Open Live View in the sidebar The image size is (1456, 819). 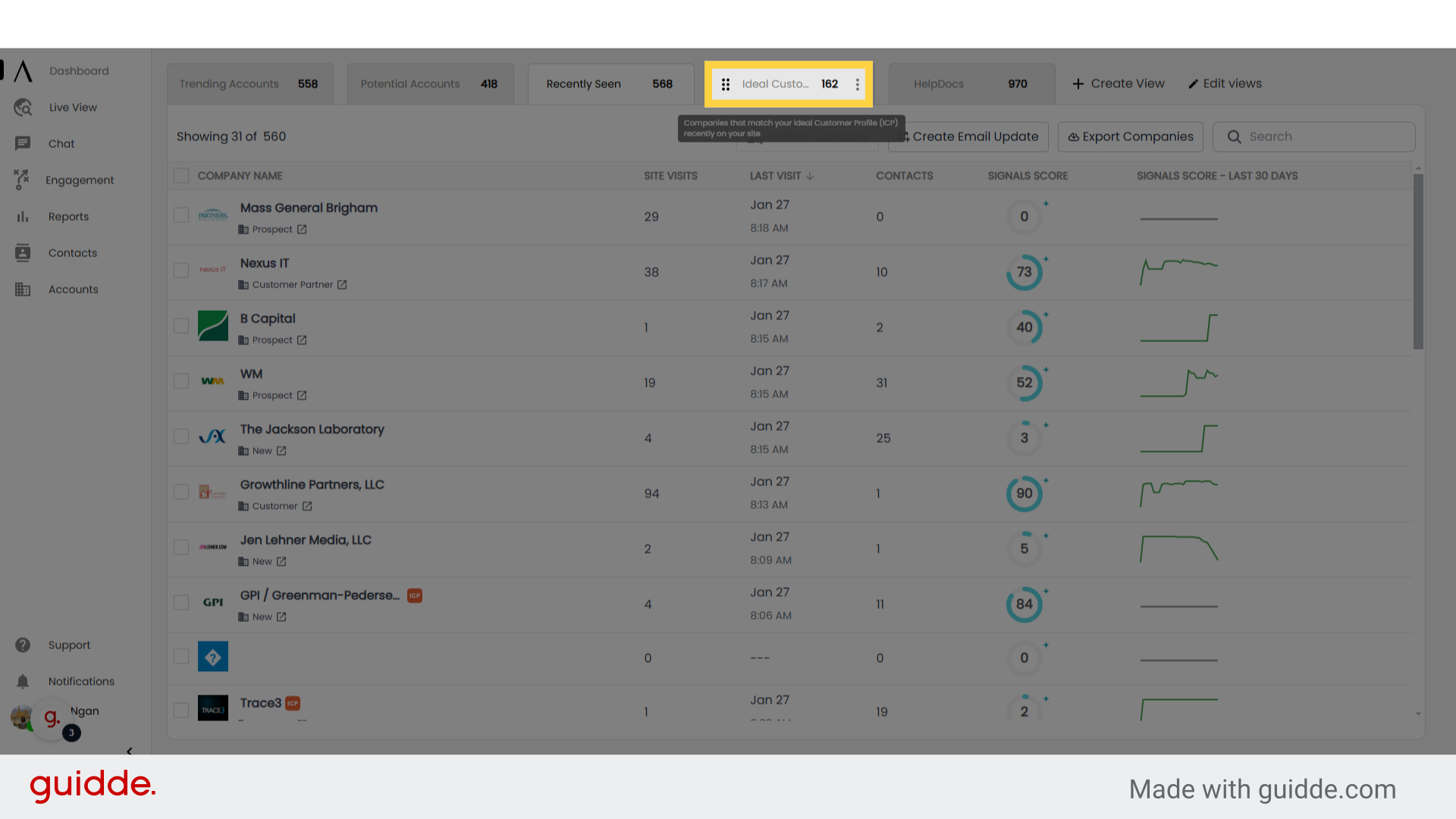(x=73, y=107)
